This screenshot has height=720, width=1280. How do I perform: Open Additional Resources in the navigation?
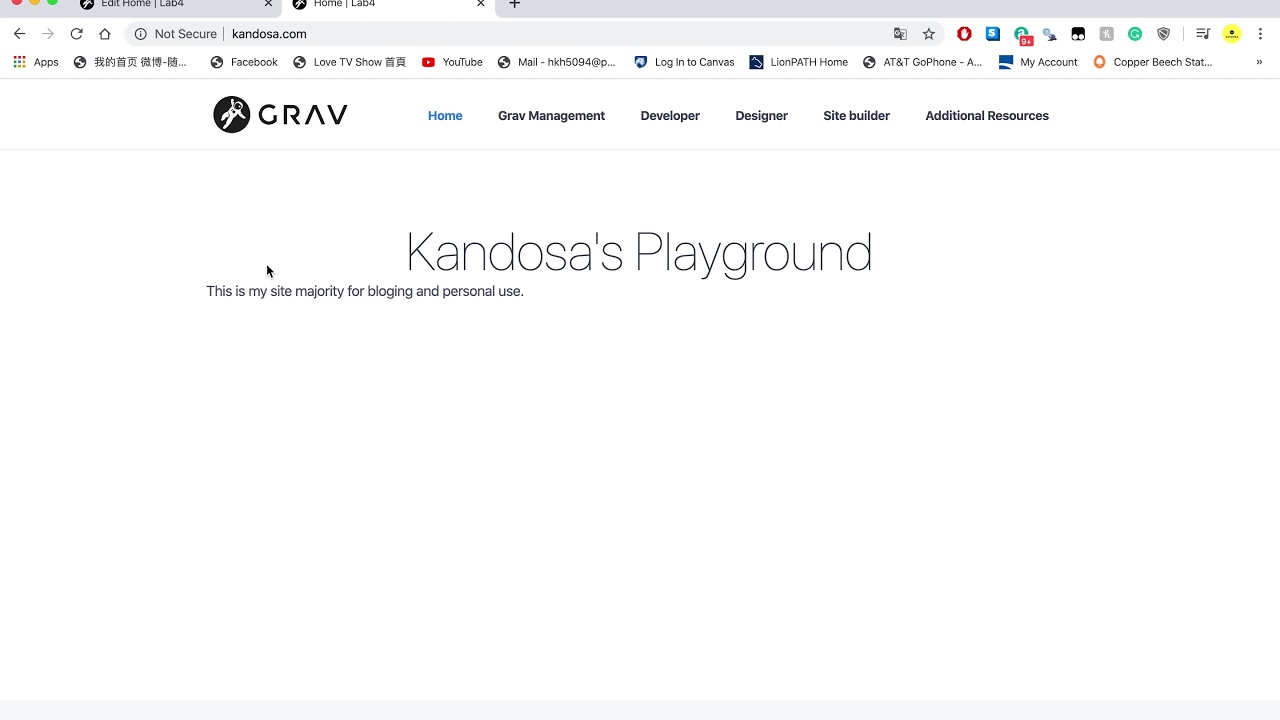[987, 116]
